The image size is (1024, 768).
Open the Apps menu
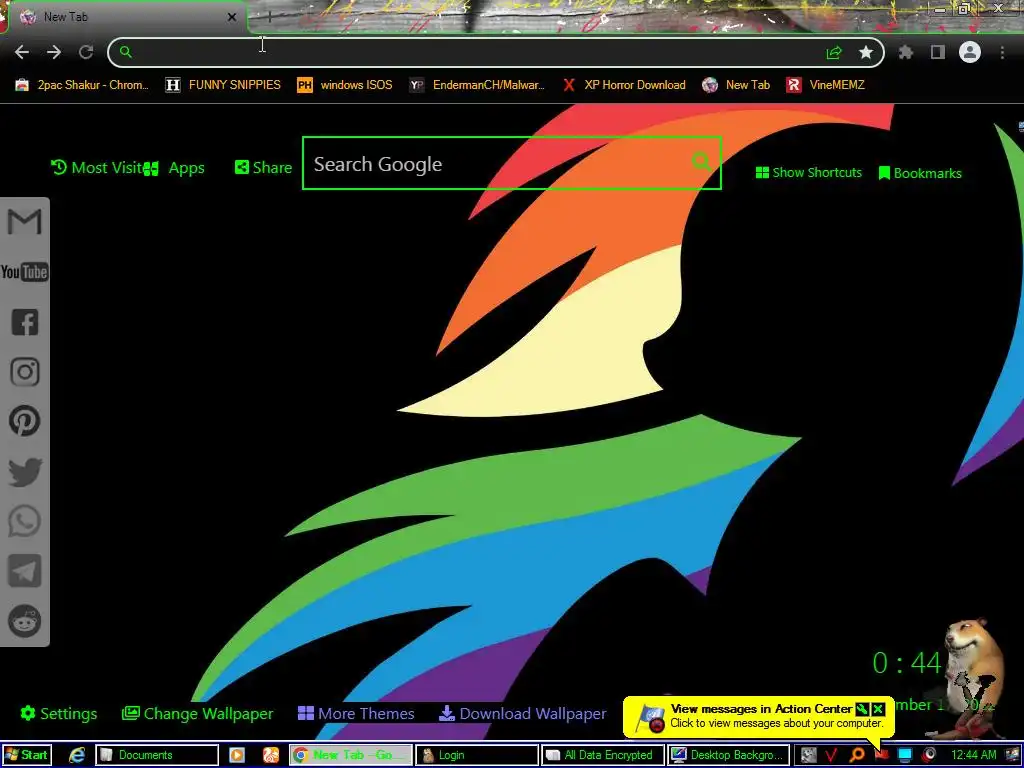[x=174, y=168]
